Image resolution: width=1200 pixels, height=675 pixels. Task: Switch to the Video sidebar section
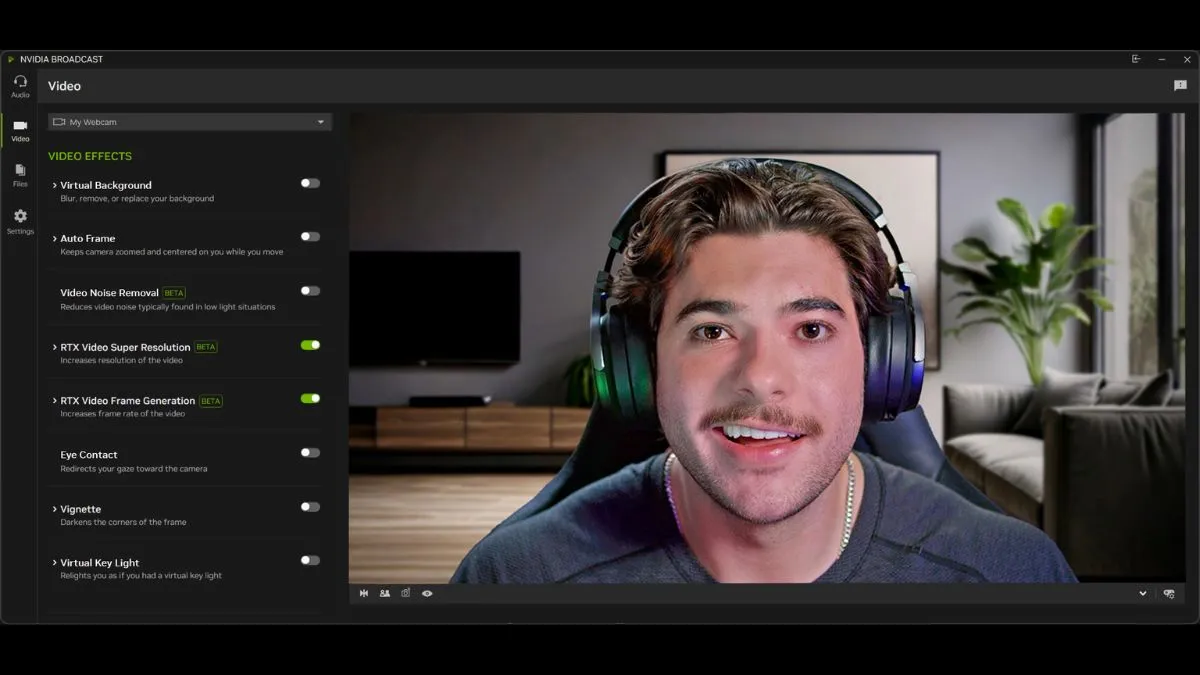pyautogui.click(x=20, y=131)
